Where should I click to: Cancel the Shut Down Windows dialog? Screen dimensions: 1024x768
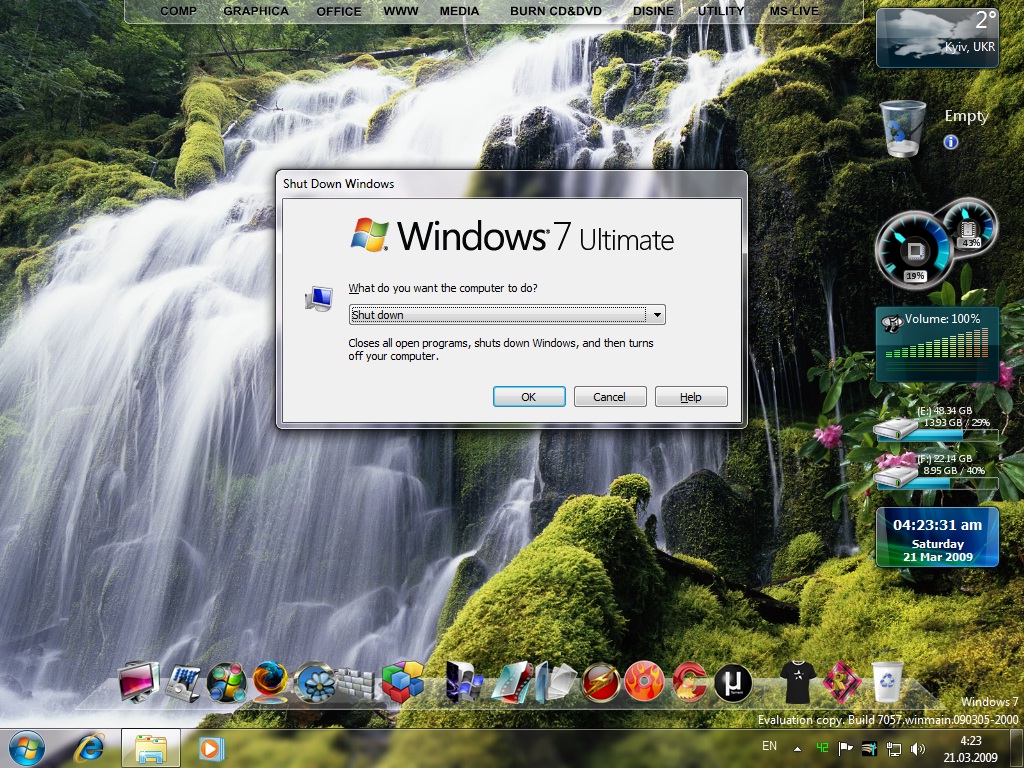(610, 396)
